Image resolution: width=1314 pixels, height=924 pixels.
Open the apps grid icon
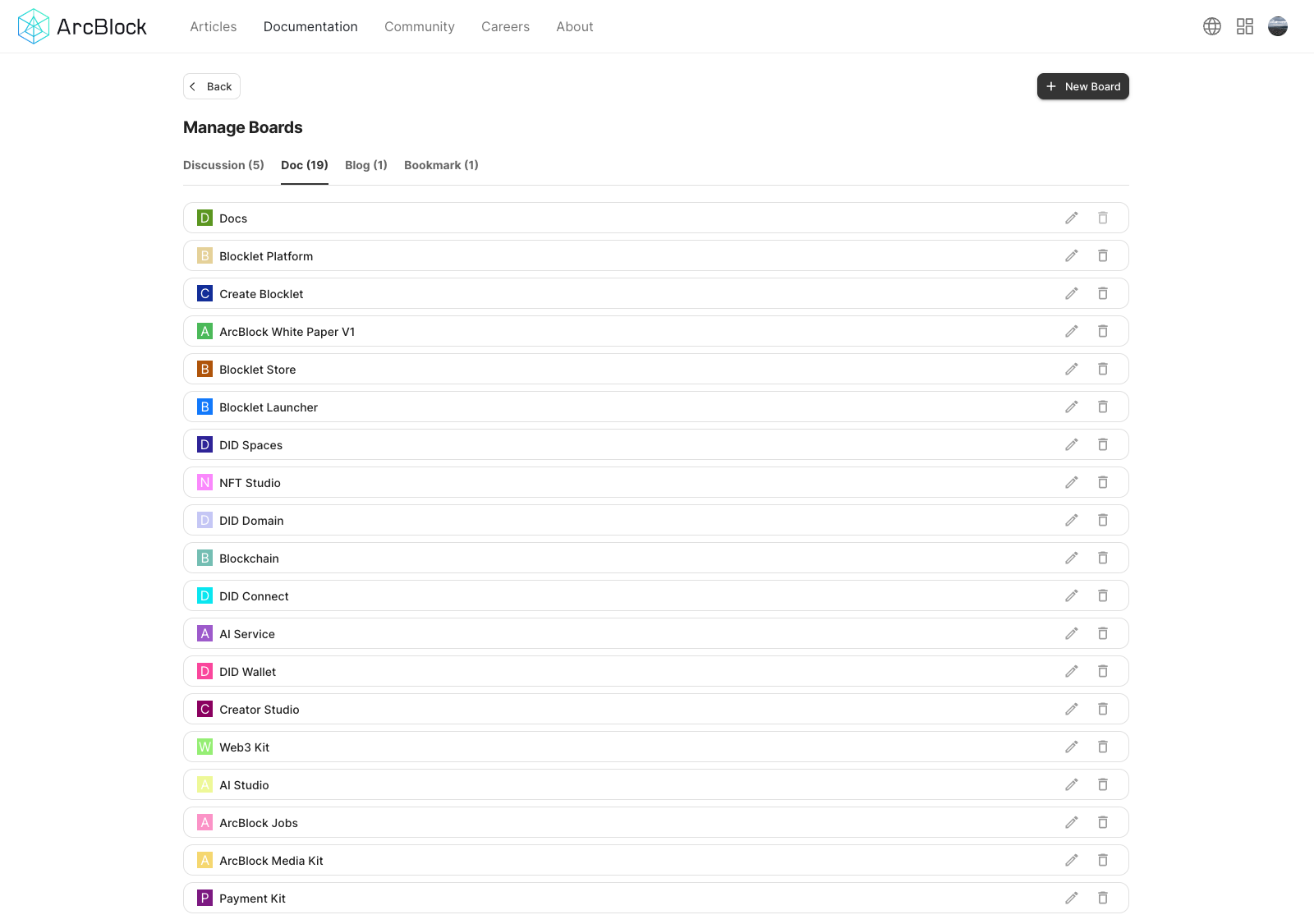[x=1244, y=26]
